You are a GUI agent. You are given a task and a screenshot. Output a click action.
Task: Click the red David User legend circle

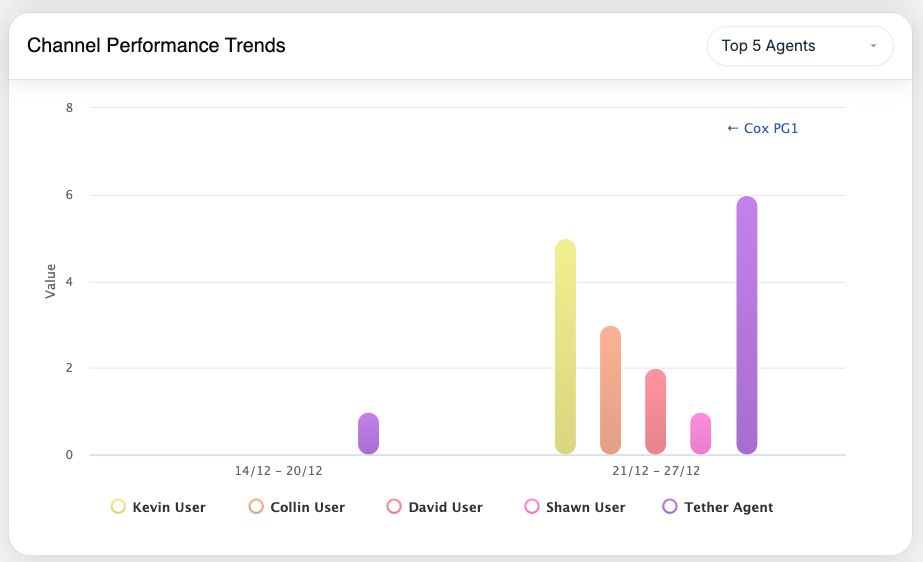coord(394,507)
